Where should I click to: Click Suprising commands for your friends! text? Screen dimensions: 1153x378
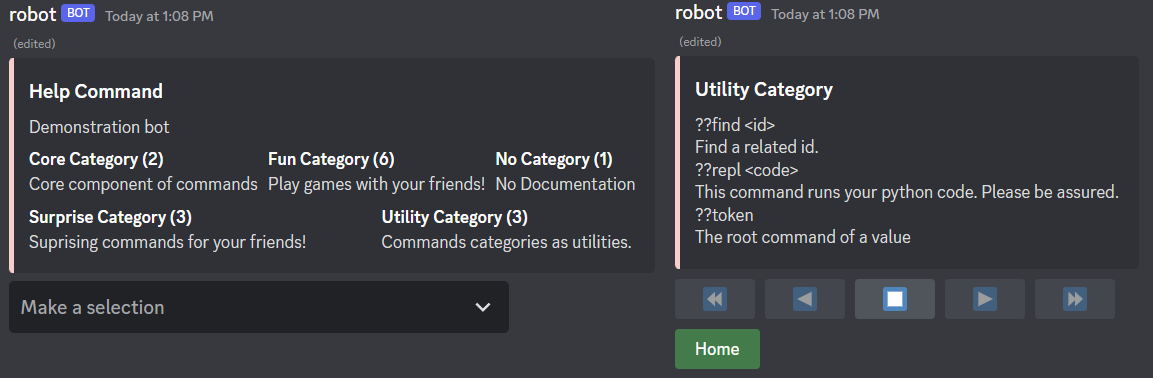[168, 242]
